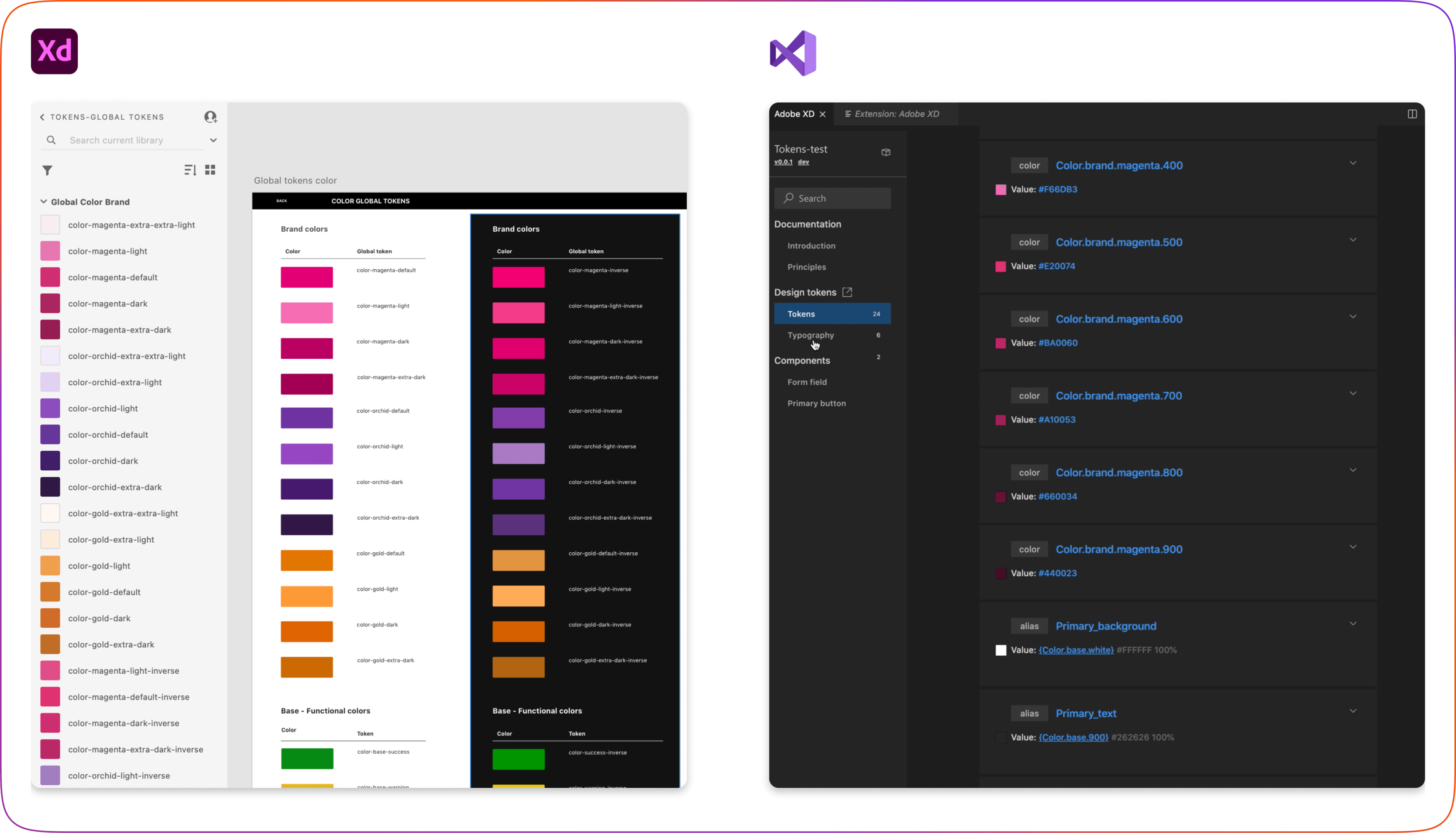
Task: Switch to grid view icon
Action: 211,170
